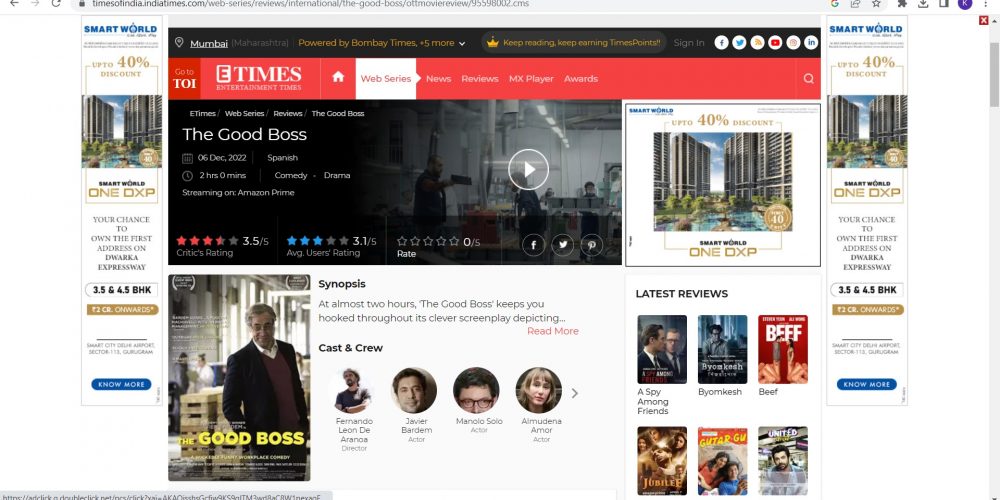Click Know More in left Smart World ad
The image size is (1000, 500).
click(x=121, y=385)
